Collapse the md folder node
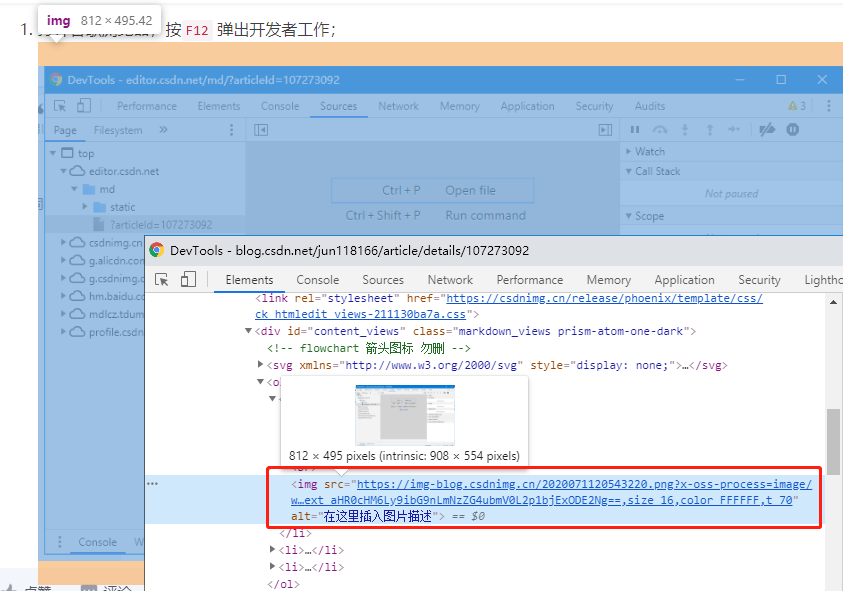Image resolution: width=843 pixels, height=591 pixels. pyautogui.click(x=74, y=189)
